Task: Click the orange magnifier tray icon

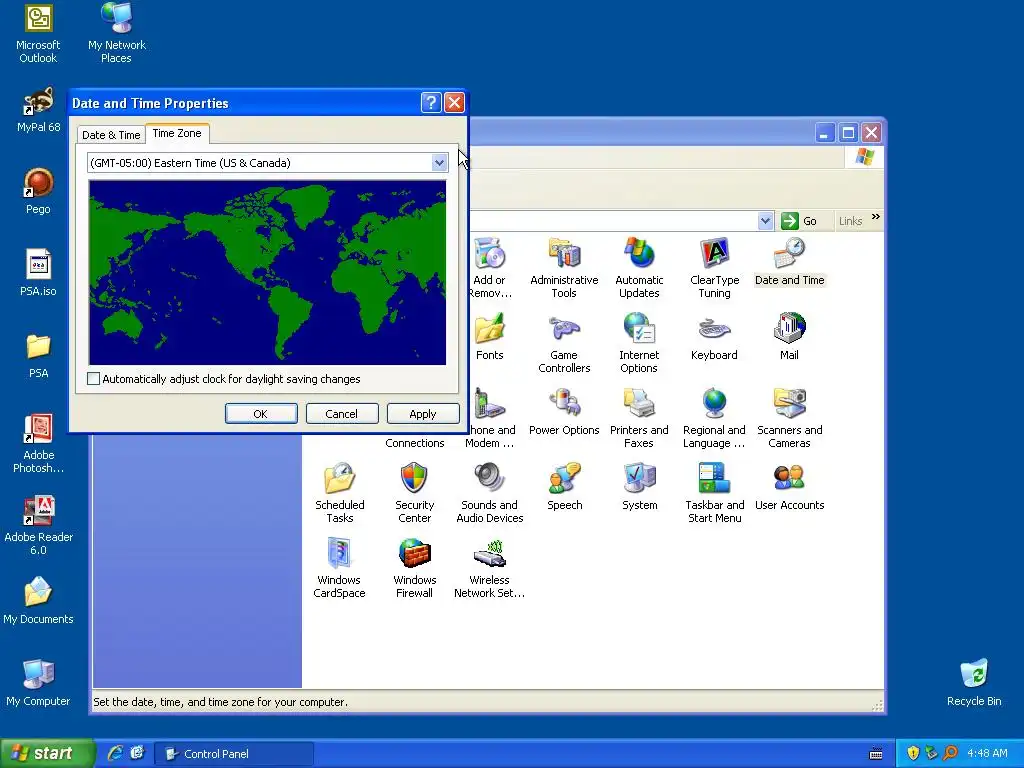Action: pos(950,753)
